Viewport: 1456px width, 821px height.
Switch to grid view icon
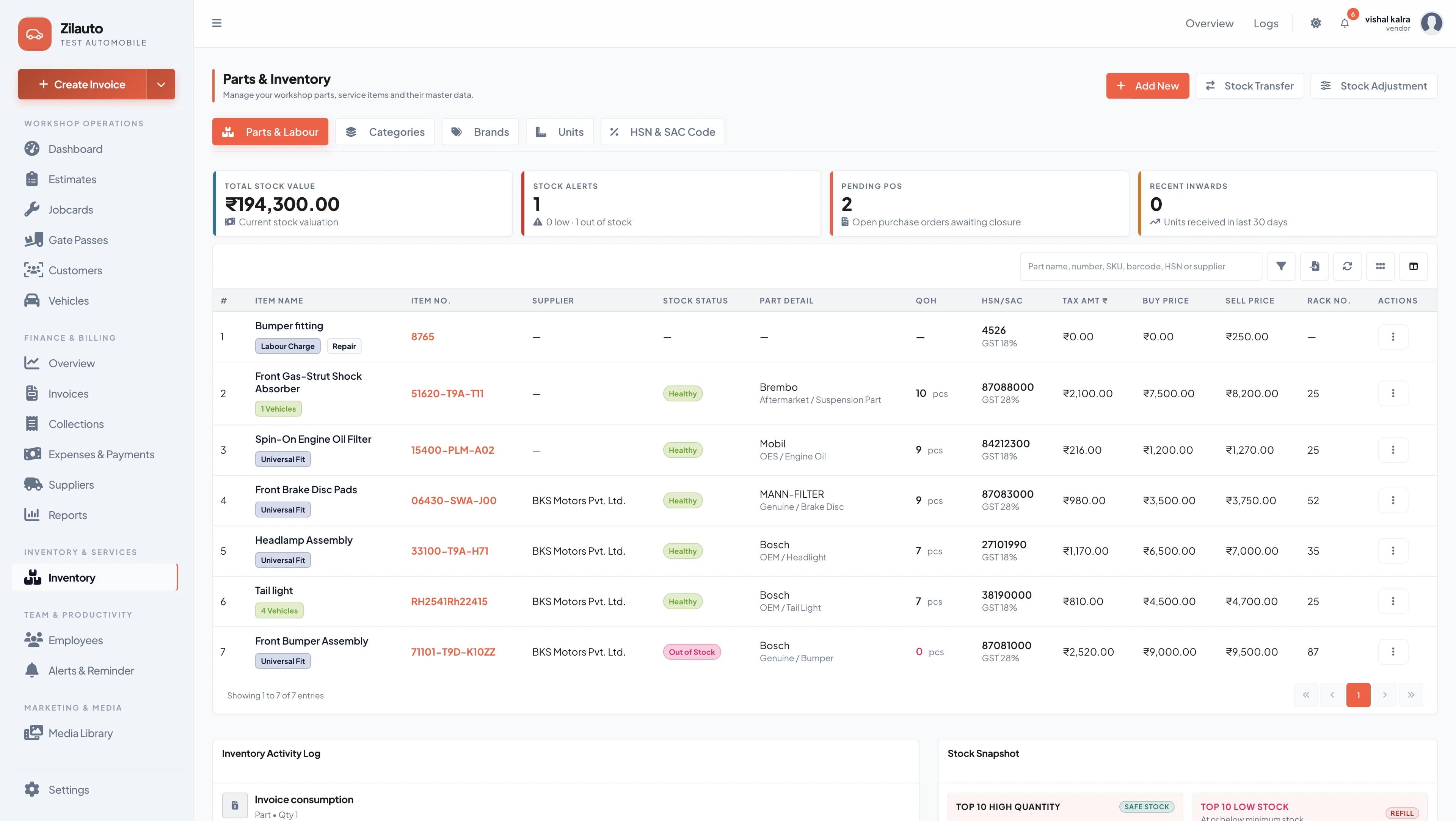[1380, 266]
